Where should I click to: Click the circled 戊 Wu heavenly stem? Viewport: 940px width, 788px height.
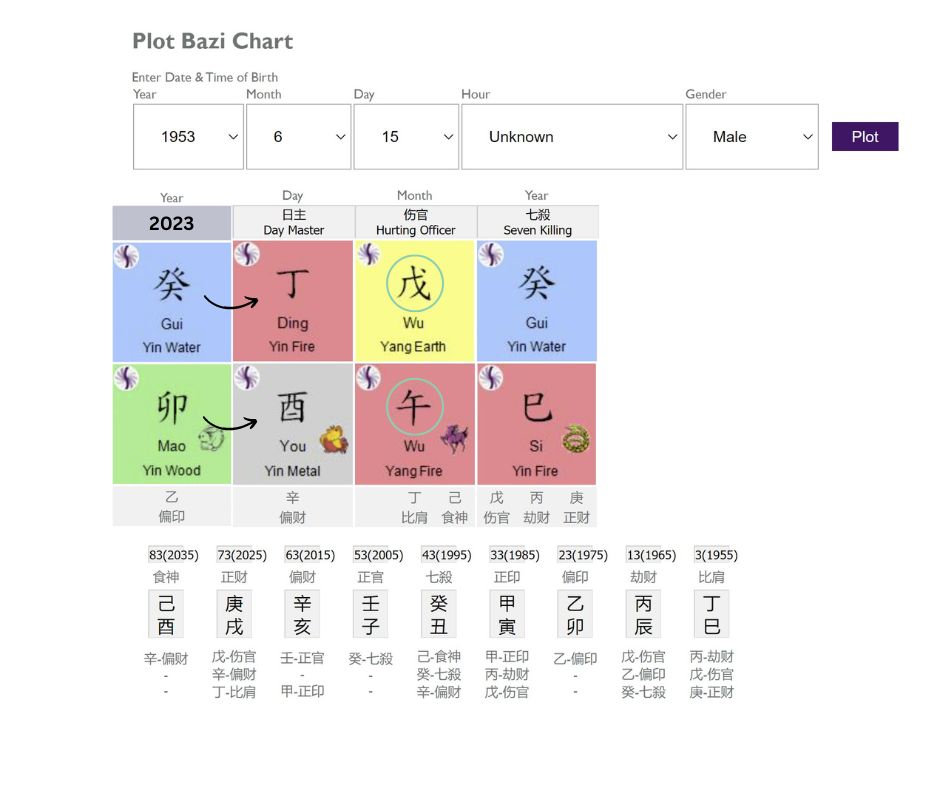tap(414, 284)
